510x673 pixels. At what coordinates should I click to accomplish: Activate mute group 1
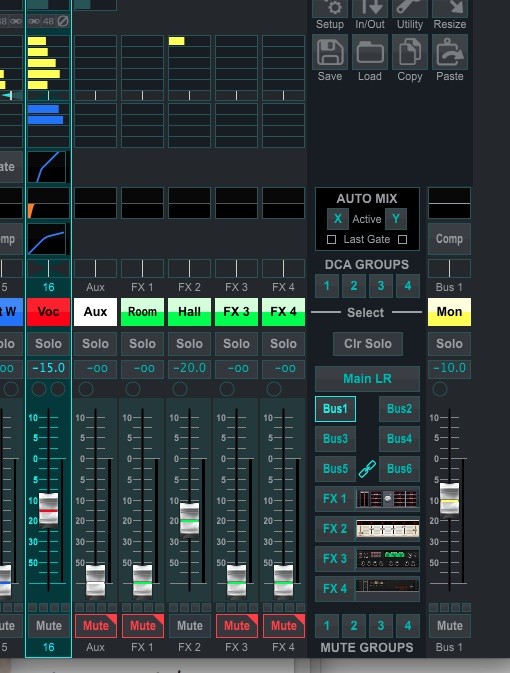327,626
